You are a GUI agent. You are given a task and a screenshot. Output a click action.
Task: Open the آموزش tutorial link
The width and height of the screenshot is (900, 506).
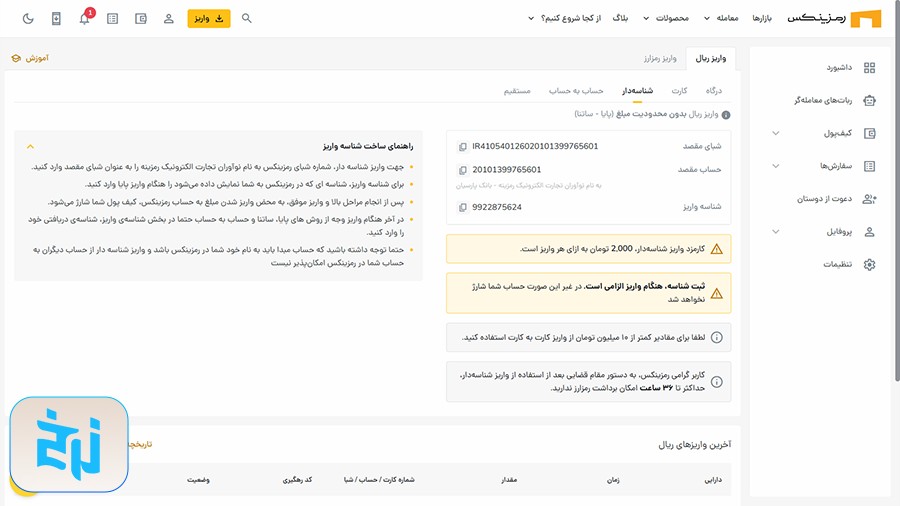[30, 58]
